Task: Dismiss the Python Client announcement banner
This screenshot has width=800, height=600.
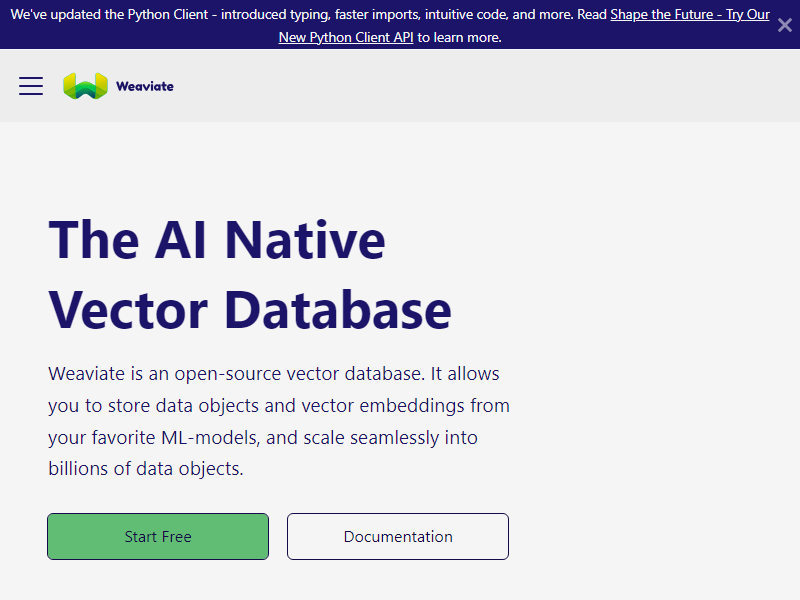Action: (x=785, y=25)
